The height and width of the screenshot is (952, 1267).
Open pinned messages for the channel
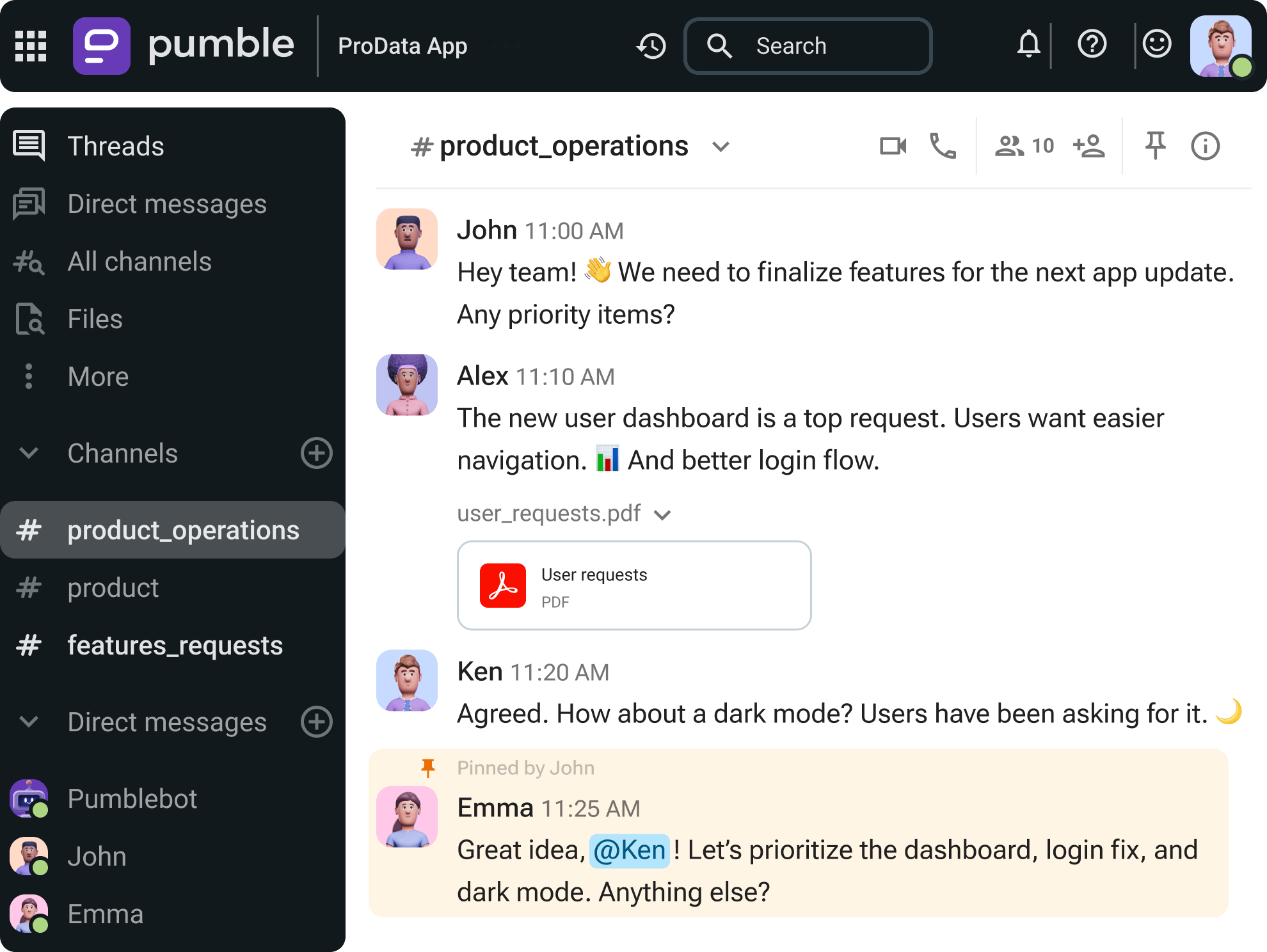[1156, 145]
